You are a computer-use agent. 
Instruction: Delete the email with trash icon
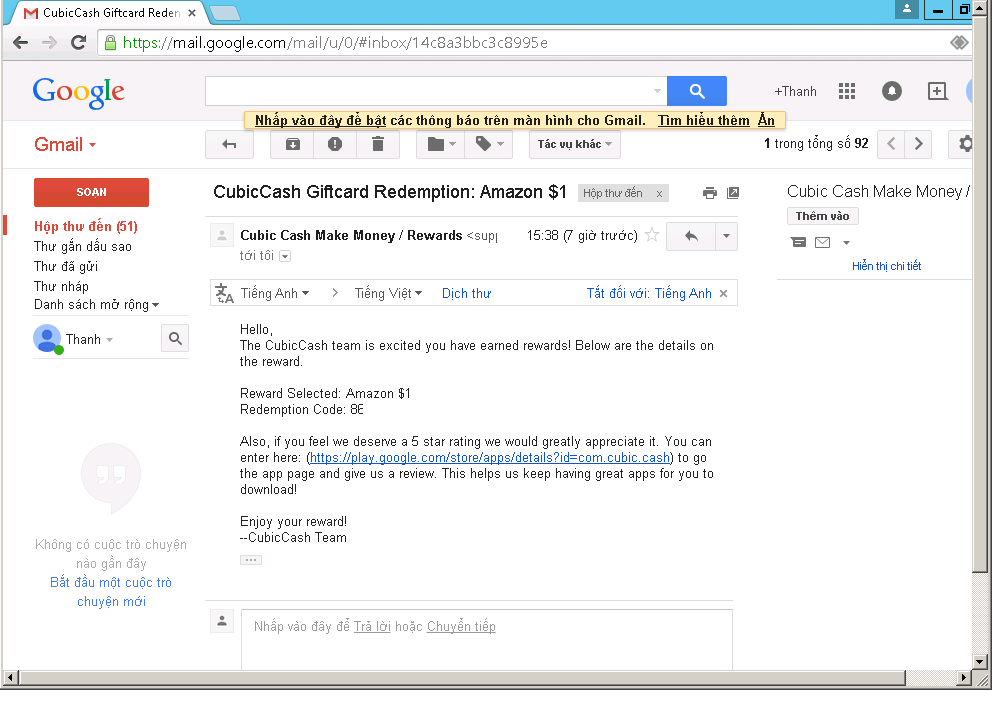[377, 144]
